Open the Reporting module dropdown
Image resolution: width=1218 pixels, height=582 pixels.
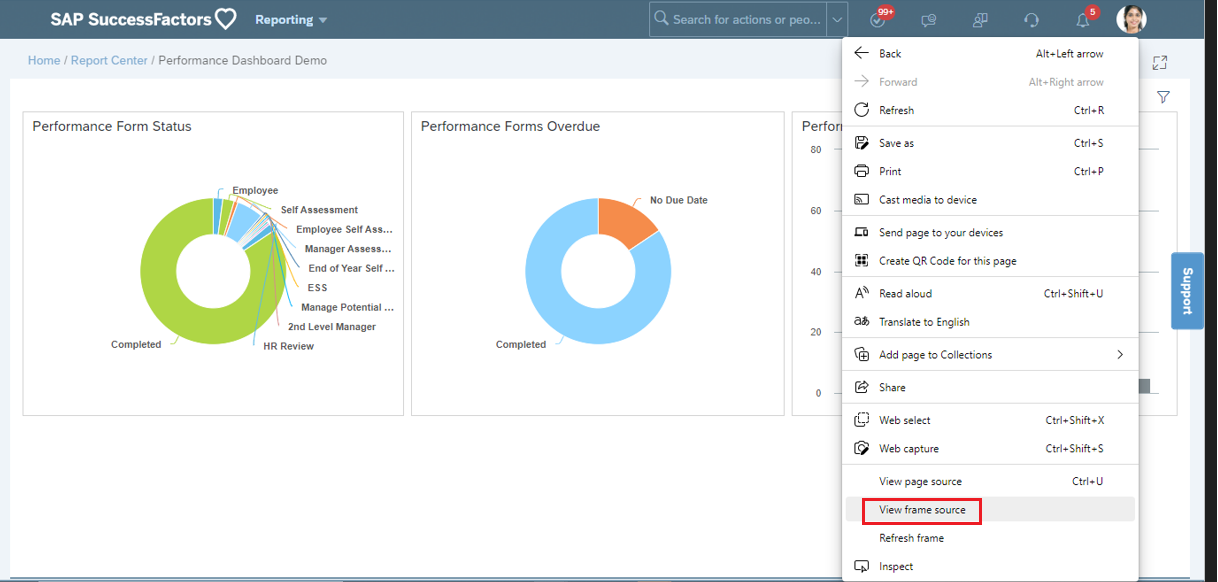tap(291, 20)
